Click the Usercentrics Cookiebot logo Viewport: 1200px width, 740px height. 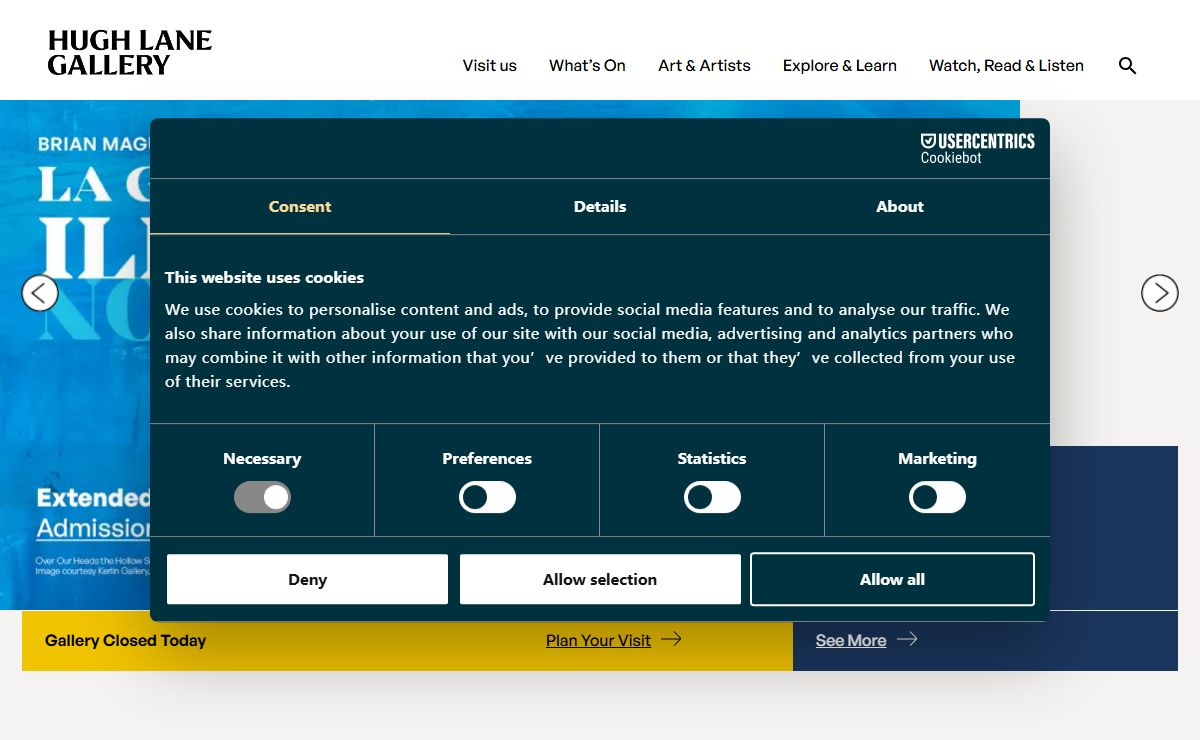(x=977, y=148)
